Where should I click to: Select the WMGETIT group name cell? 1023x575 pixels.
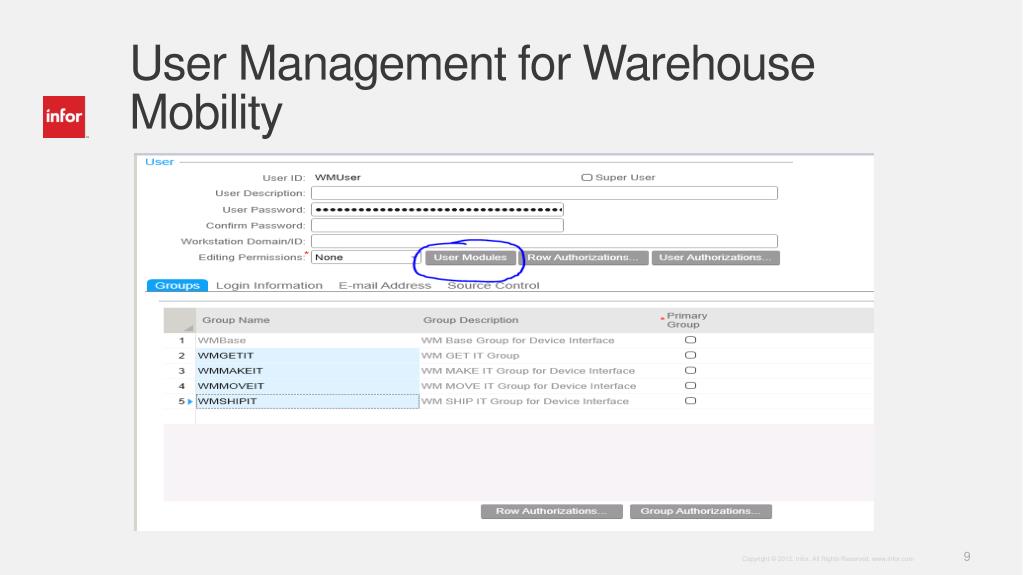(x=307, y=355)
